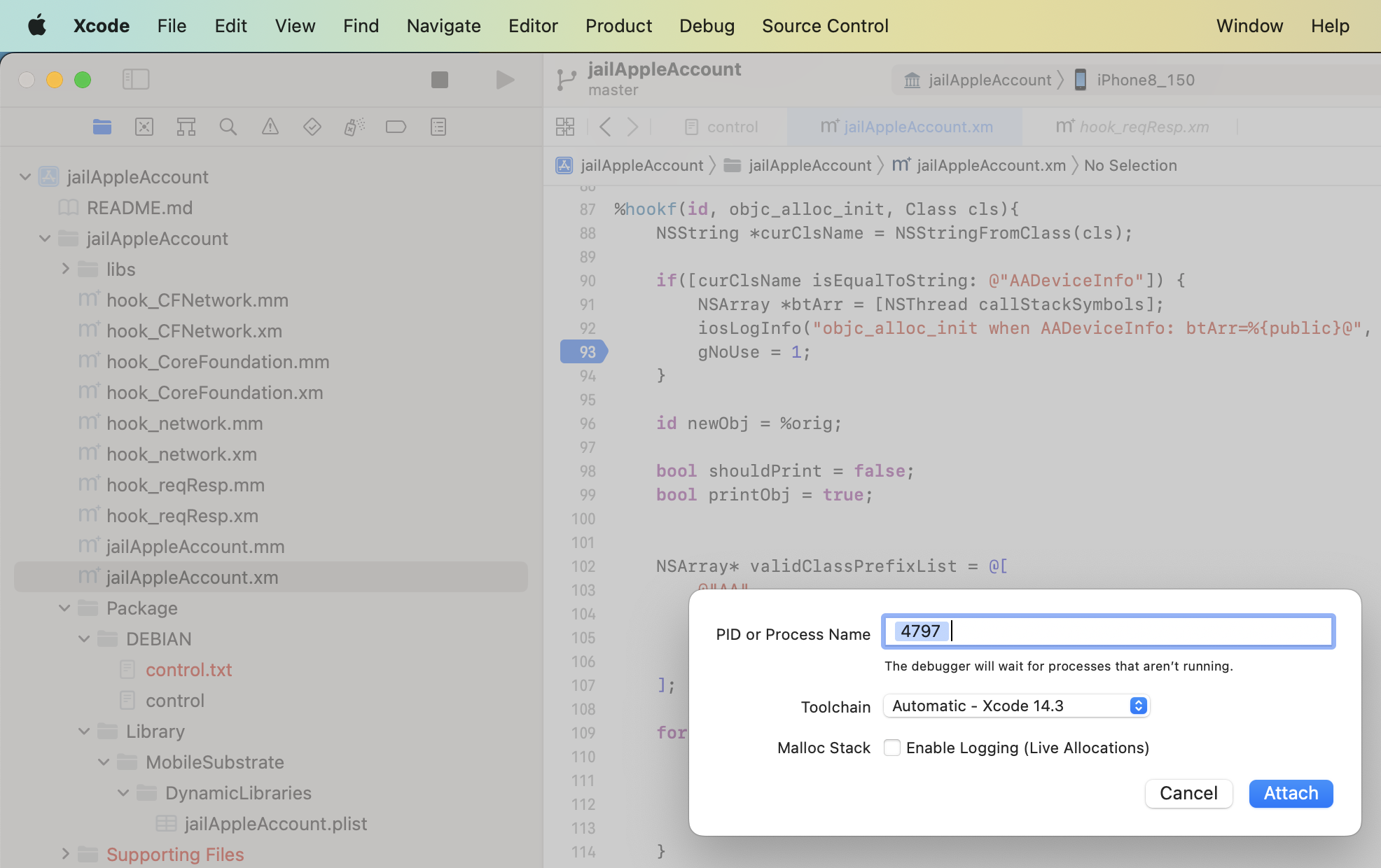
Task: Show the Project navigator folder icon
Action: 102,127
